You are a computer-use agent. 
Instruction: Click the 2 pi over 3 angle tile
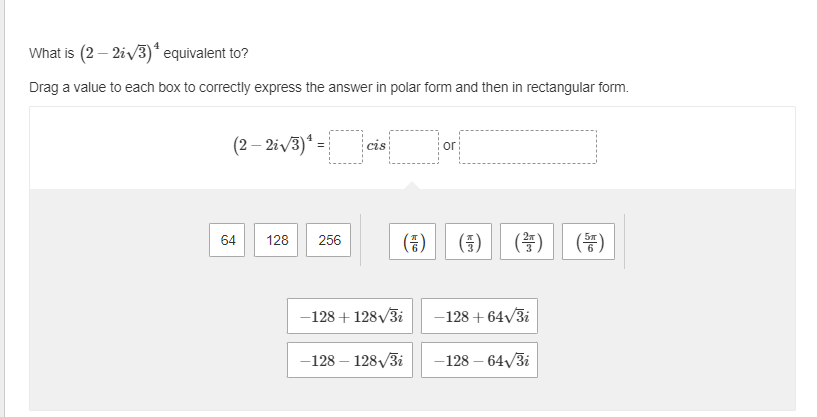click(x=525, y=241)
